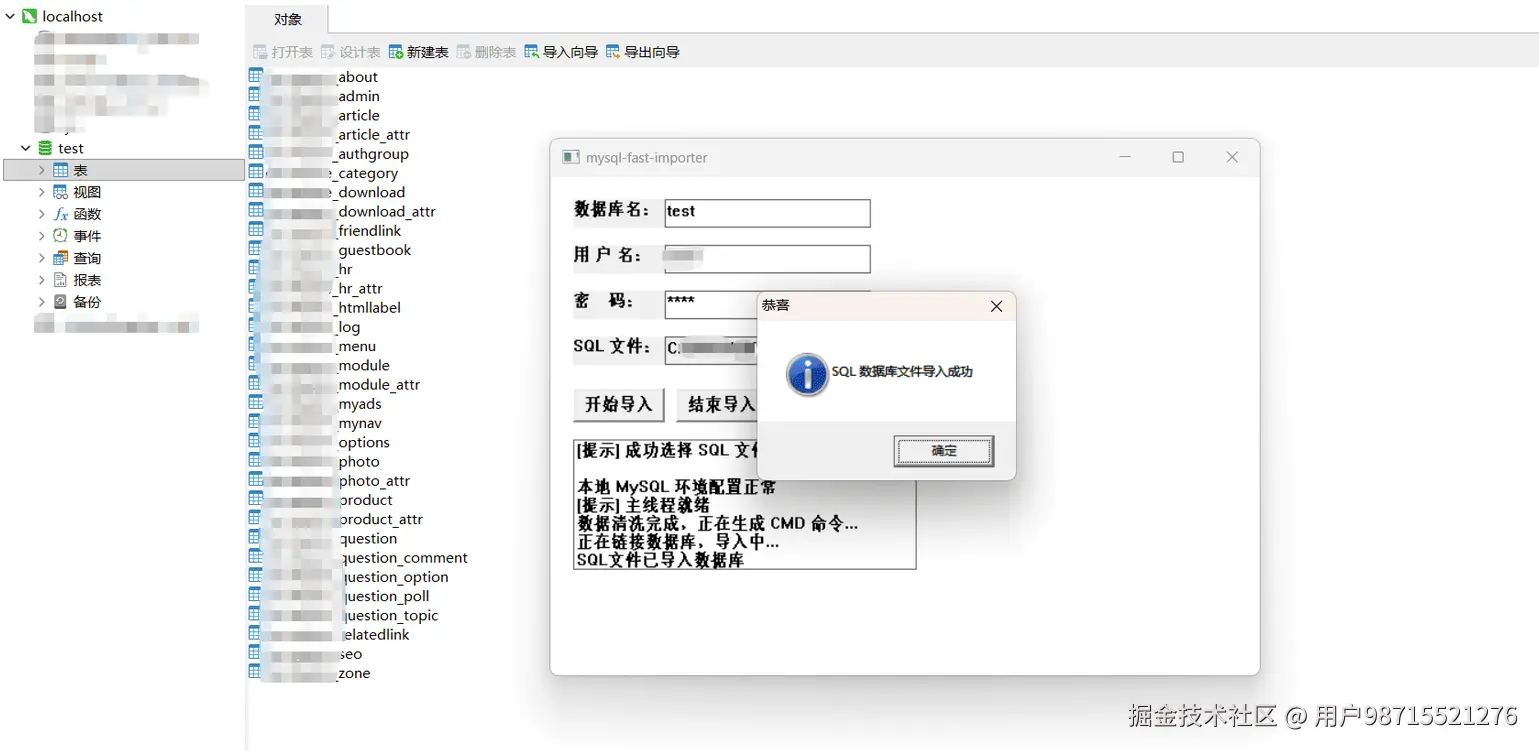
Task: Expand the 查询 tree node
Action: tap(41, 258)
